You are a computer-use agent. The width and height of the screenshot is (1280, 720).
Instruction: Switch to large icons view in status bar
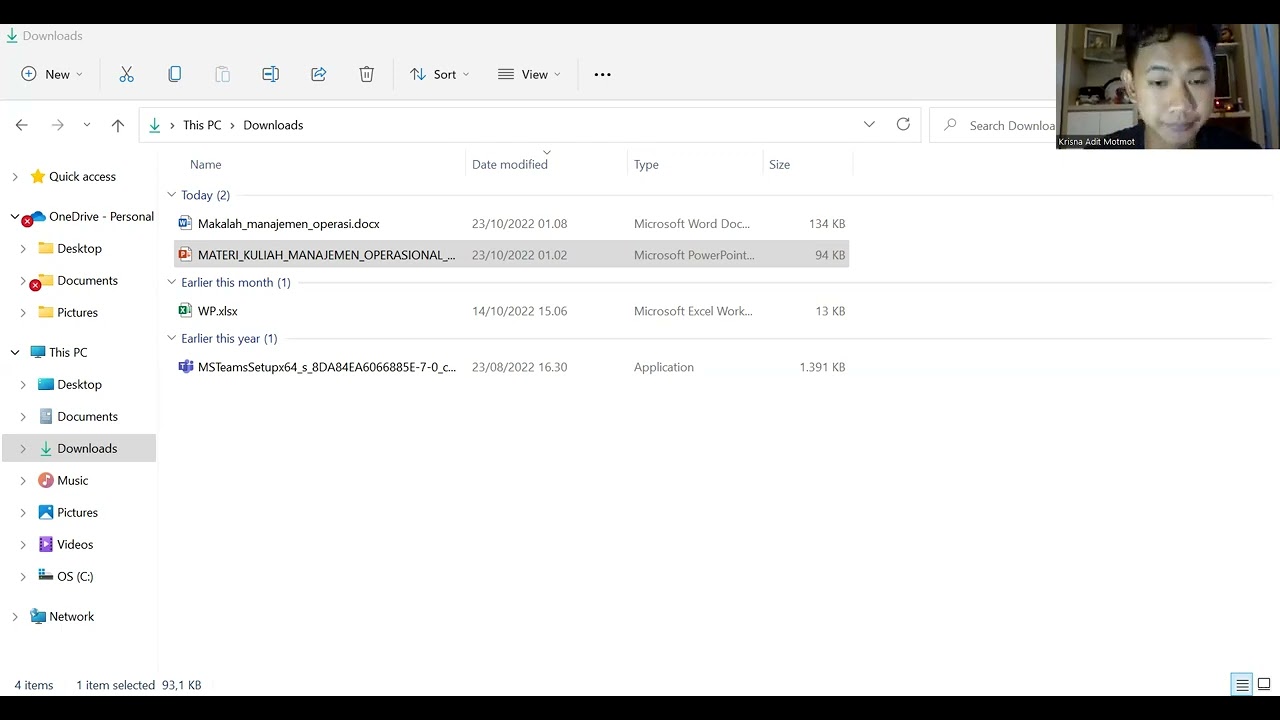click(x=1264, y=685)
